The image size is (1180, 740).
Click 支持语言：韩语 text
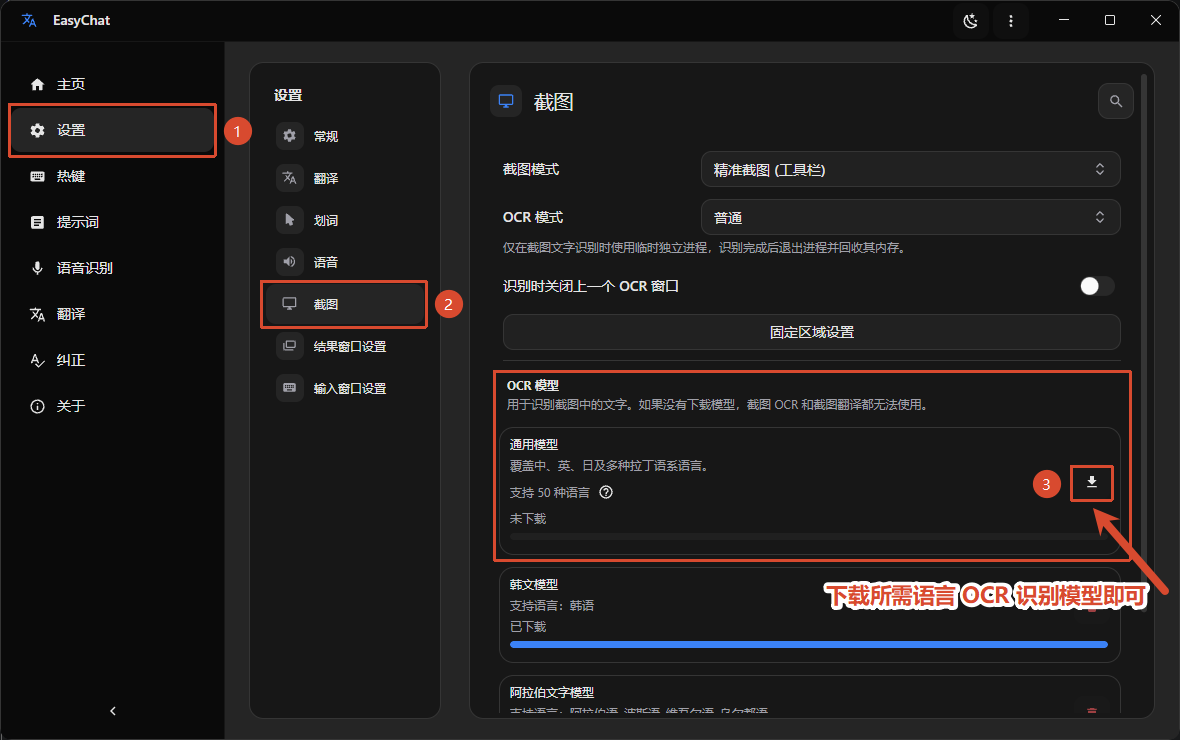(552, 605)
